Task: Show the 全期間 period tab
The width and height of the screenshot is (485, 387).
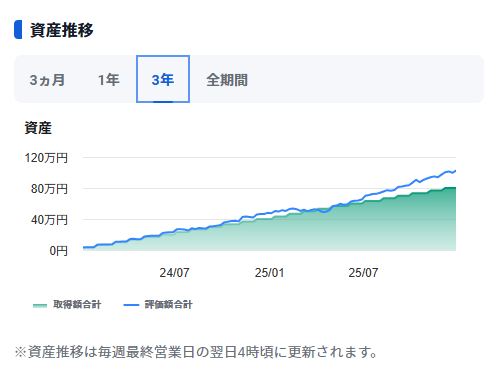Action: (227, 80)
